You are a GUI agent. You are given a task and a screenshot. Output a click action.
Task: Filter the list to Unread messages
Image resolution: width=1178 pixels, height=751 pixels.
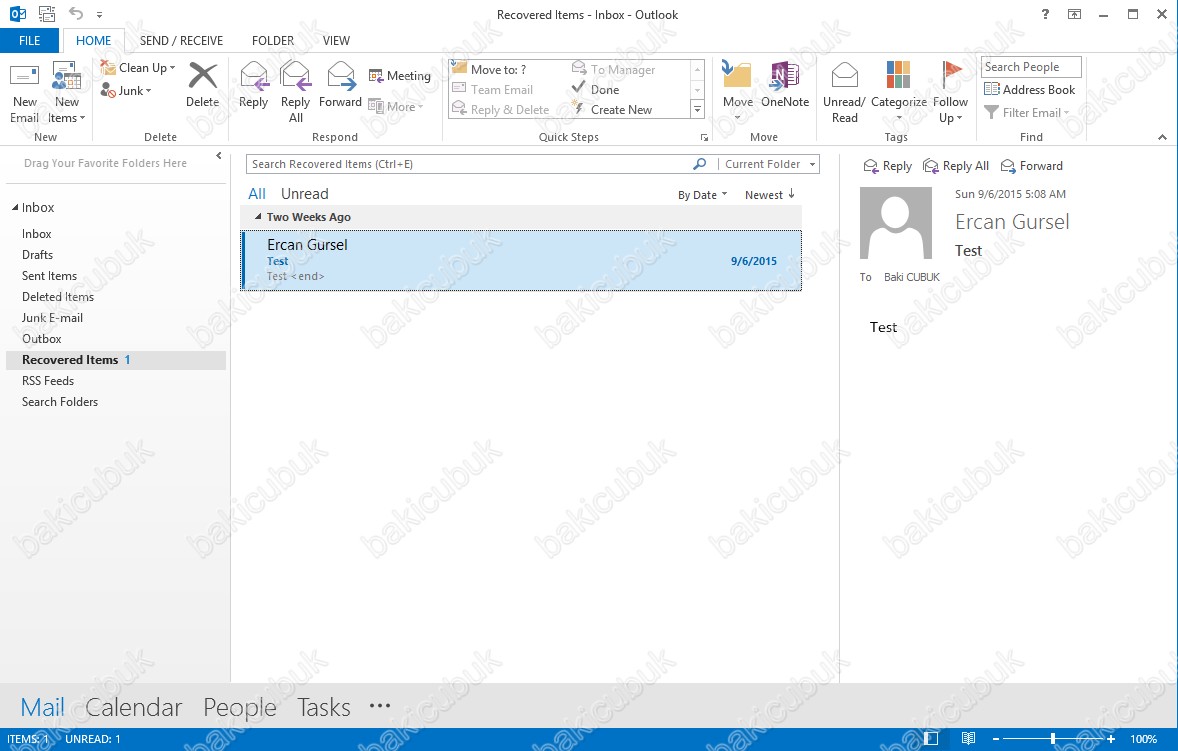[x=304, y=194]
